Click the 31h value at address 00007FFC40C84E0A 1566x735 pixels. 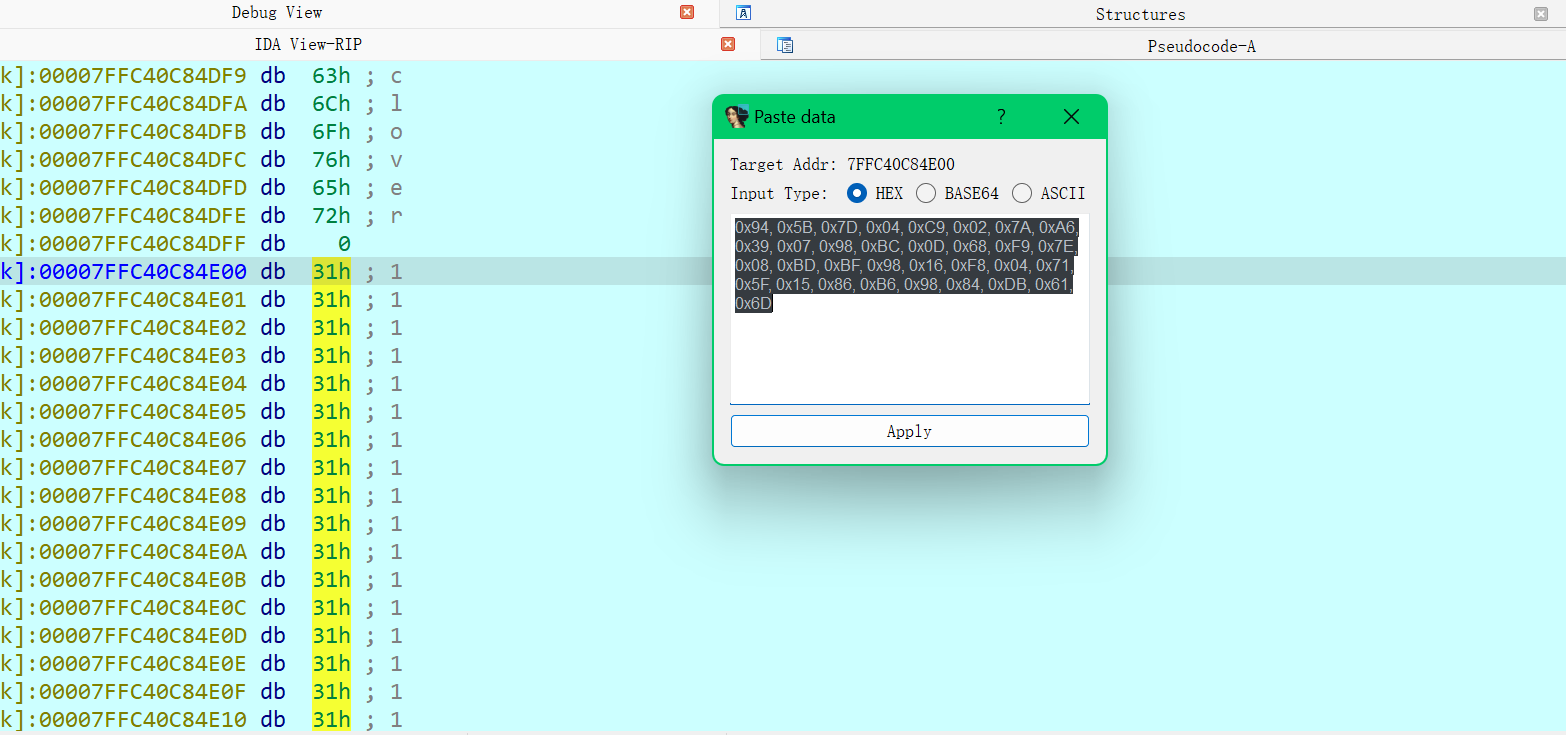point(331,551)
